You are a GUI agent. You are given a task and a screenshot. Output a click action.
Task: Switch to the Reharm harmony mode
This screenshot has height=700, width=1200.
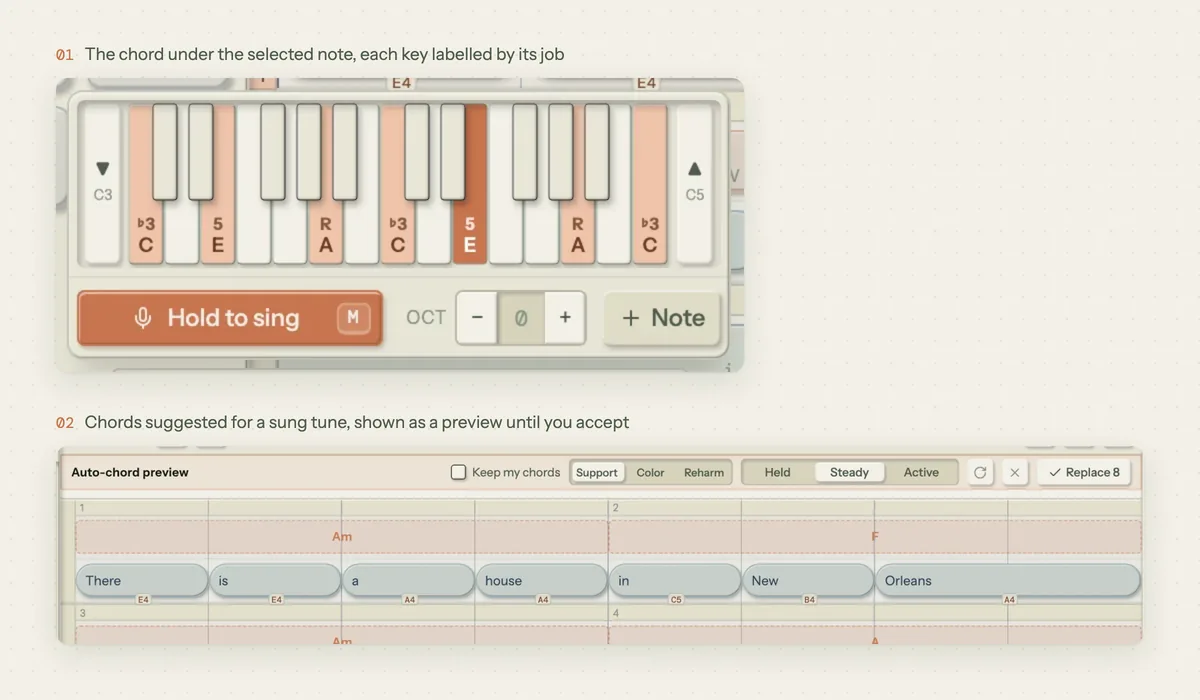[x=704, y=472]
